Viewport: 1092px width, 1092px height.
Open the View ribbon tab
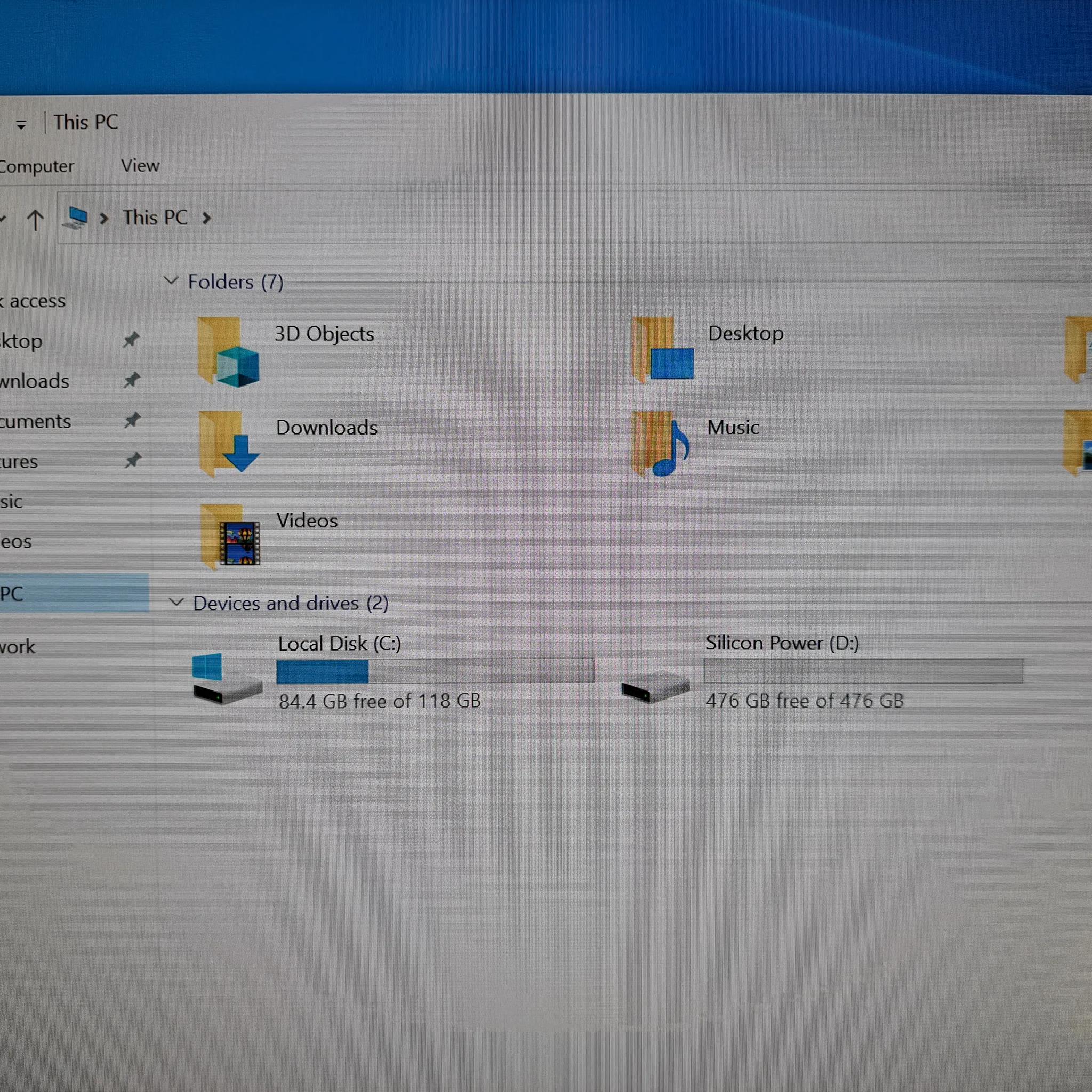click(x=140, y=166)
